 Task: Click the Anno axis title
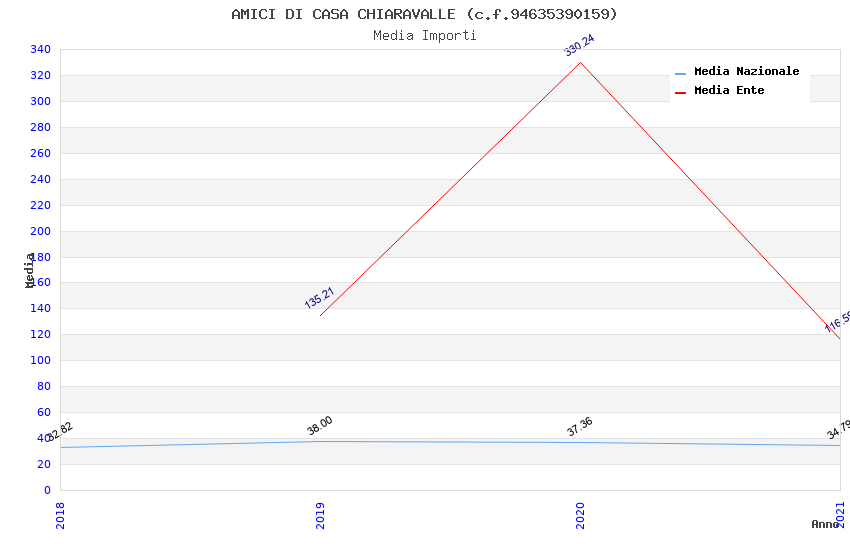click(825, 524)
